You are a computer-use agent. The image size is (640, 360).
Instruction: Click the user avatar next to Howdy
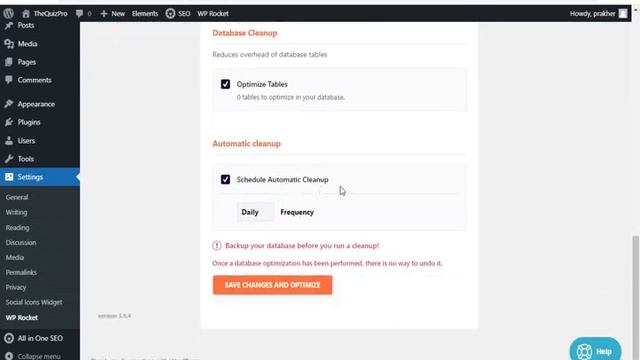[x=623, y=13]
